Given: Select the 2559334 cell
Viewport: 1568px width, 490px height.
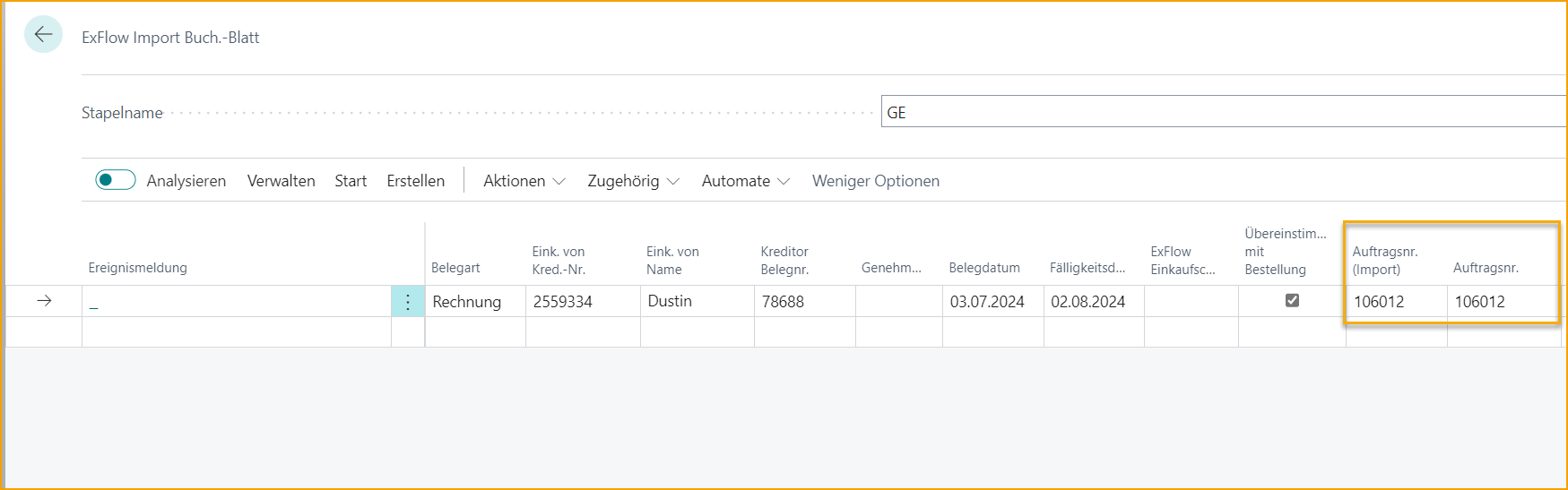Looking at the screenshot, I should pos(583,302).
